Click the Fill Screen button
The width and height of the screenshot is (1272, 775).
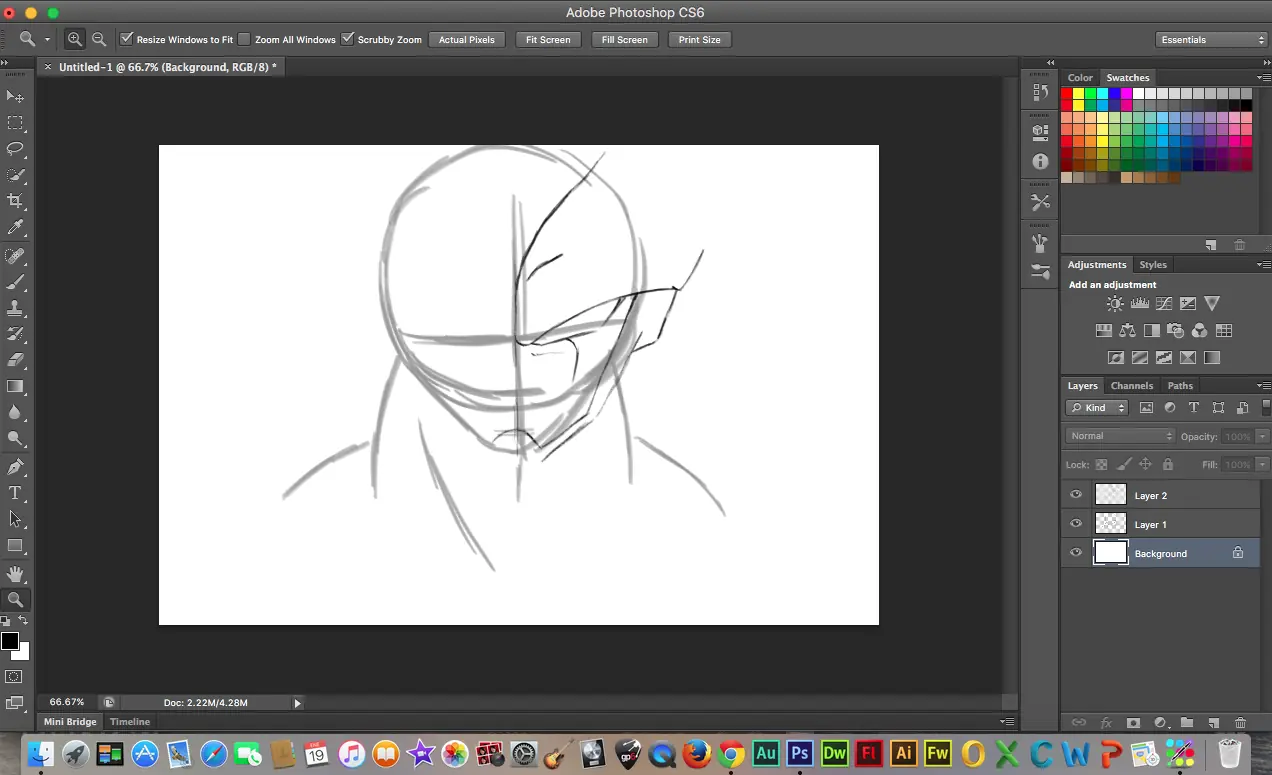[x=625, y=39]
